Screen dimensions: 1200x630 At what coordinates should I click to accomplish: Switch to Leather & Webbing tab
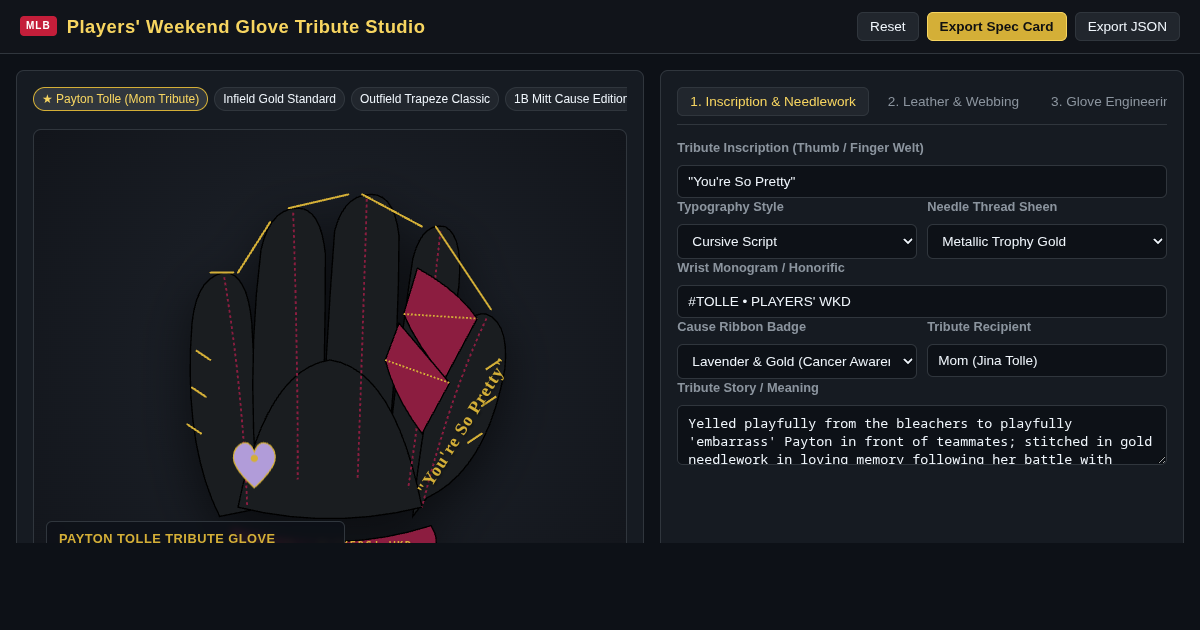[953, 101]
